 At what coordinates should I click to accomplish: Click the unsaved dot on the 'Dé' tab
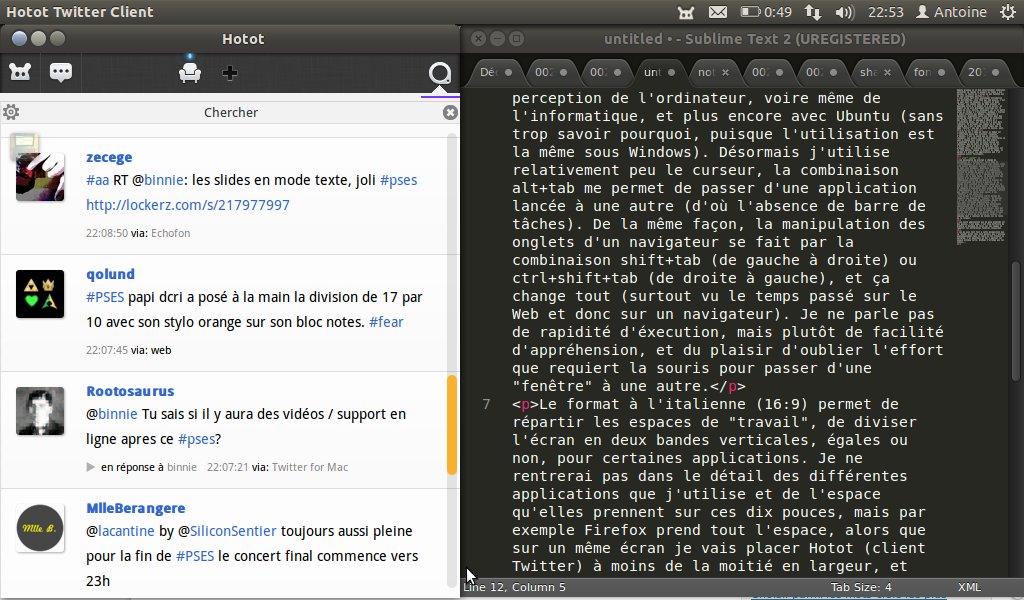[x=508, y=72]
